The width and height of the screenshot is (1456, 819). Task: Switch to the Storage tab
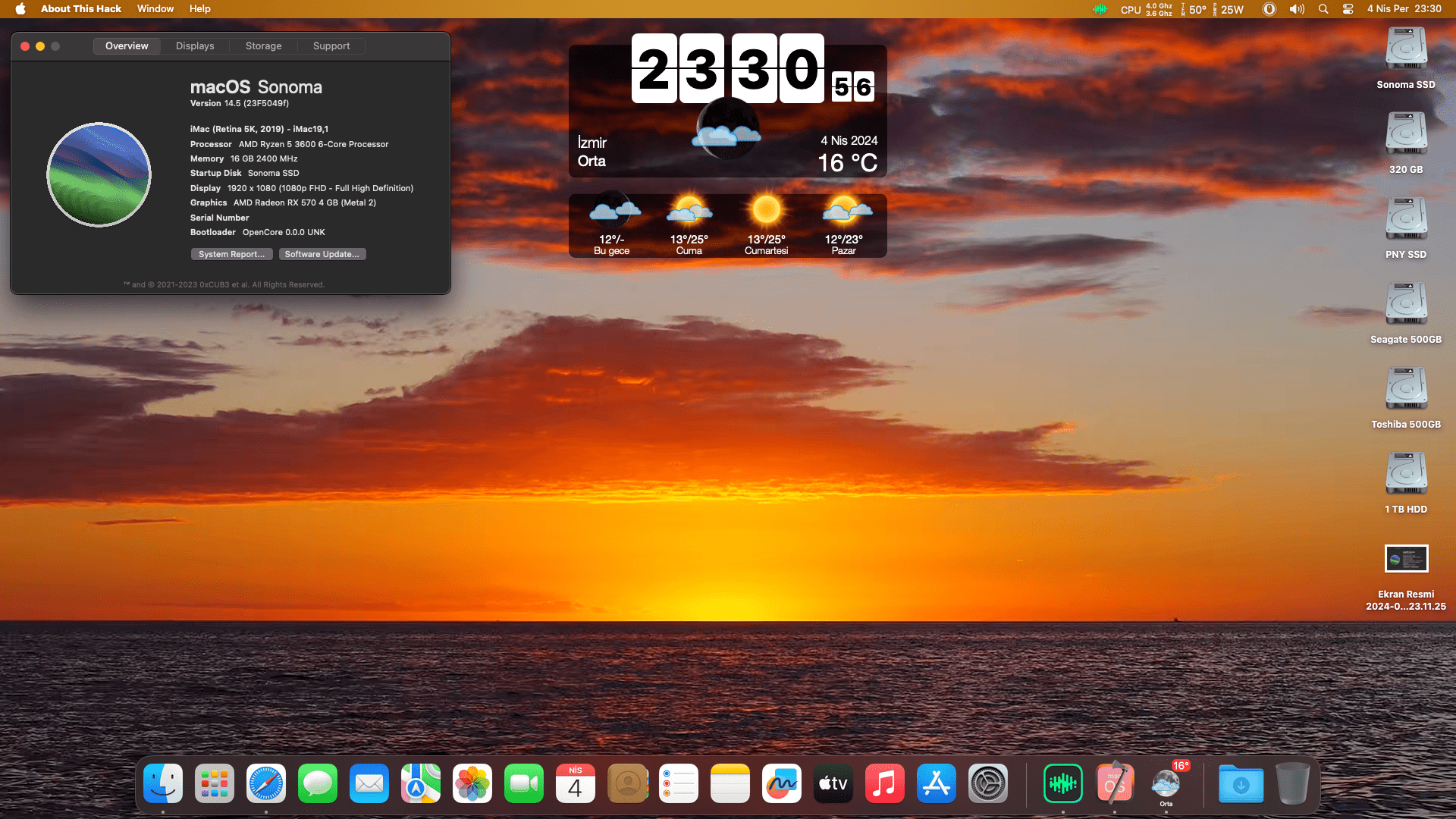coord(263,46)
